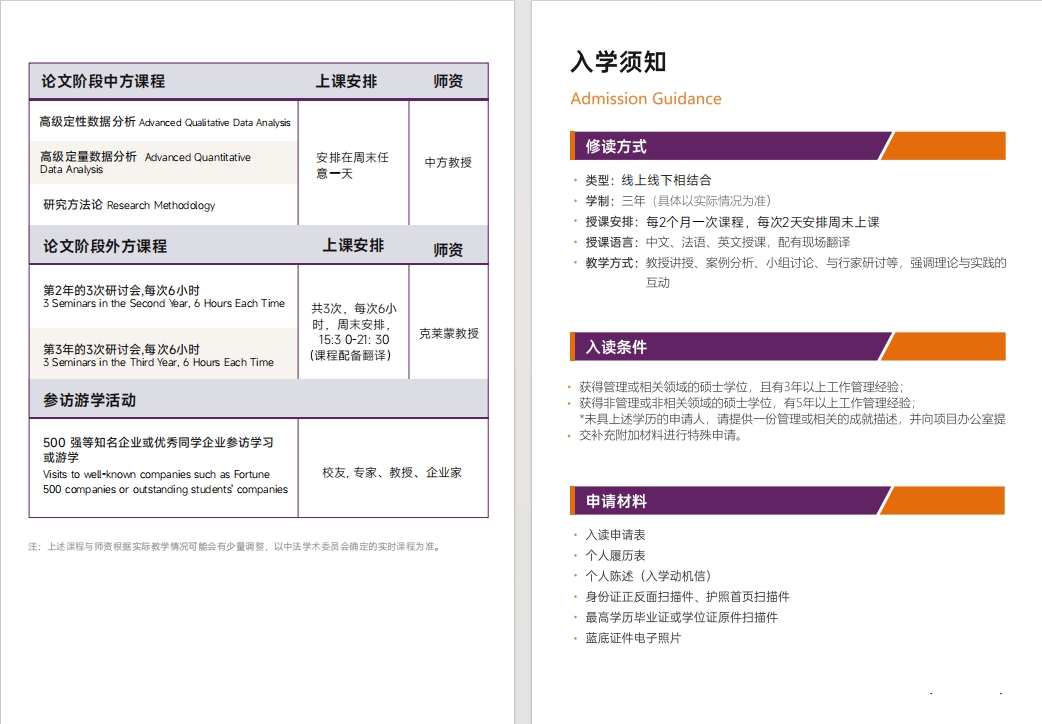Image resolution: width=1042 pixels, height=724 pixels.
Task: Select the 共3次，每次6小时 schedule cell
Action: click(x=354, y=332)
